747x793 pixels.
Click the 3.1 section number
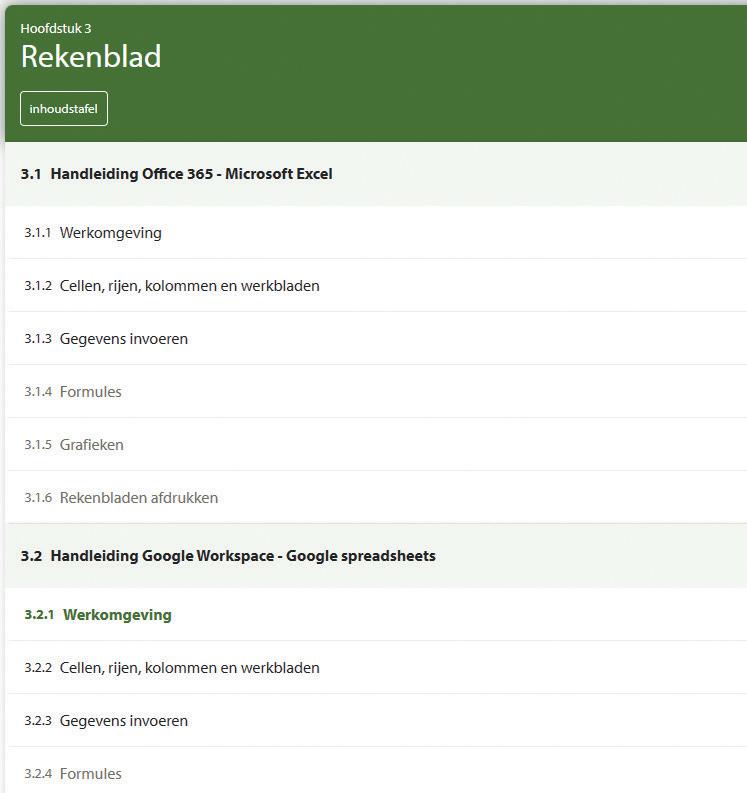pyautogui.click(x=31, y=174)
